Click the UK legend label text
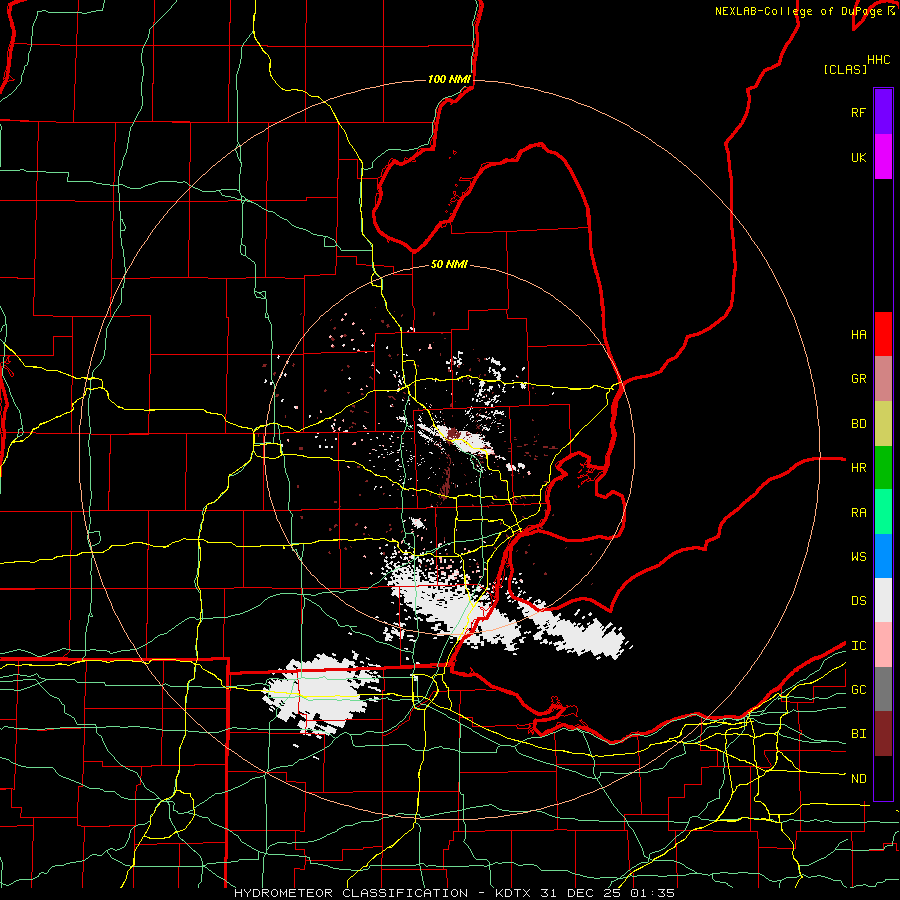The image size is (900, 900). 858,157
